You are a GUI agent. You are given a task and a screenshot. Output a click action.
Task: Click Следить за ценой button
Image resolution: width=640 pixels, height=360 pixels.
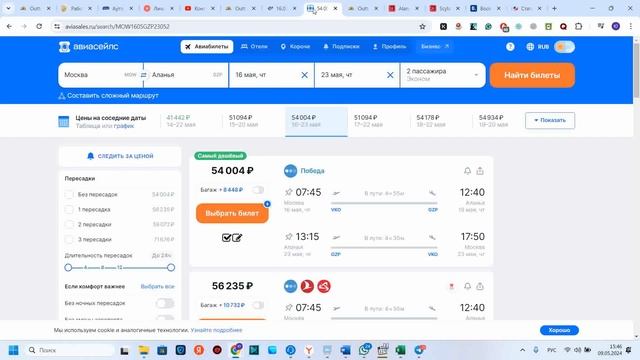coord(120,156)
